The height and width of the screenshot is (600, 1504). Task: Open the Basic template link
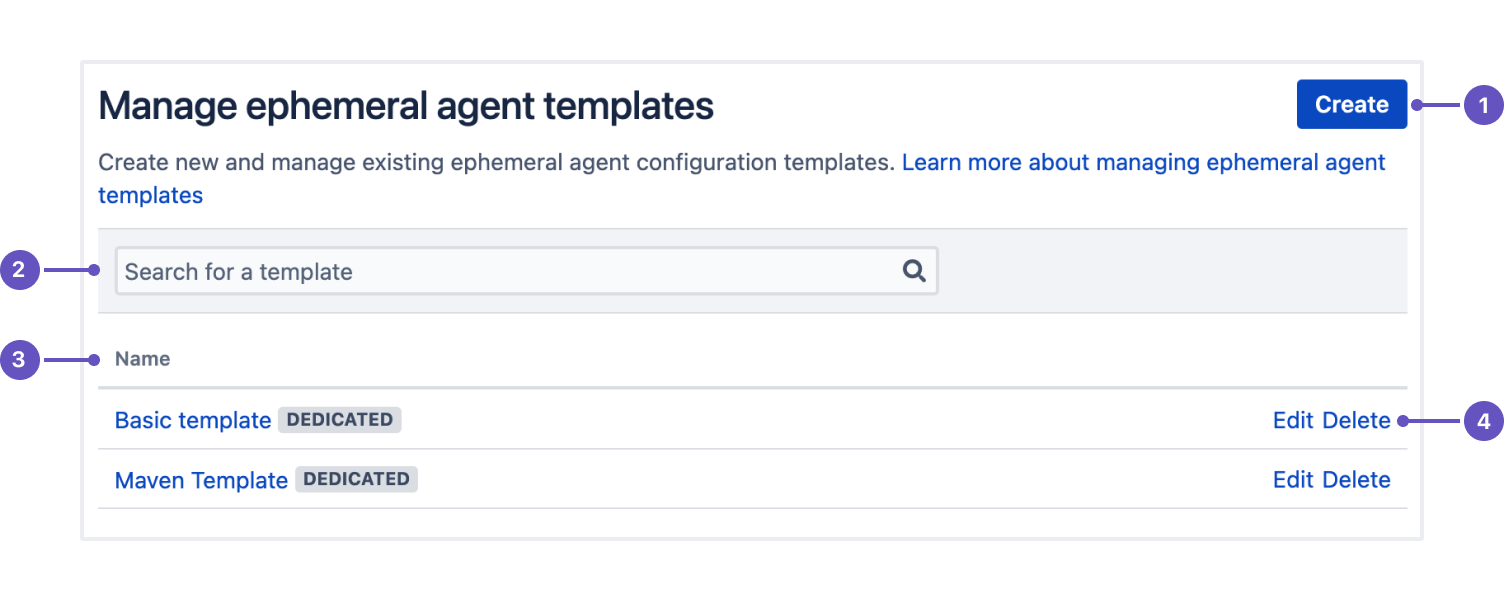[193, 421]
